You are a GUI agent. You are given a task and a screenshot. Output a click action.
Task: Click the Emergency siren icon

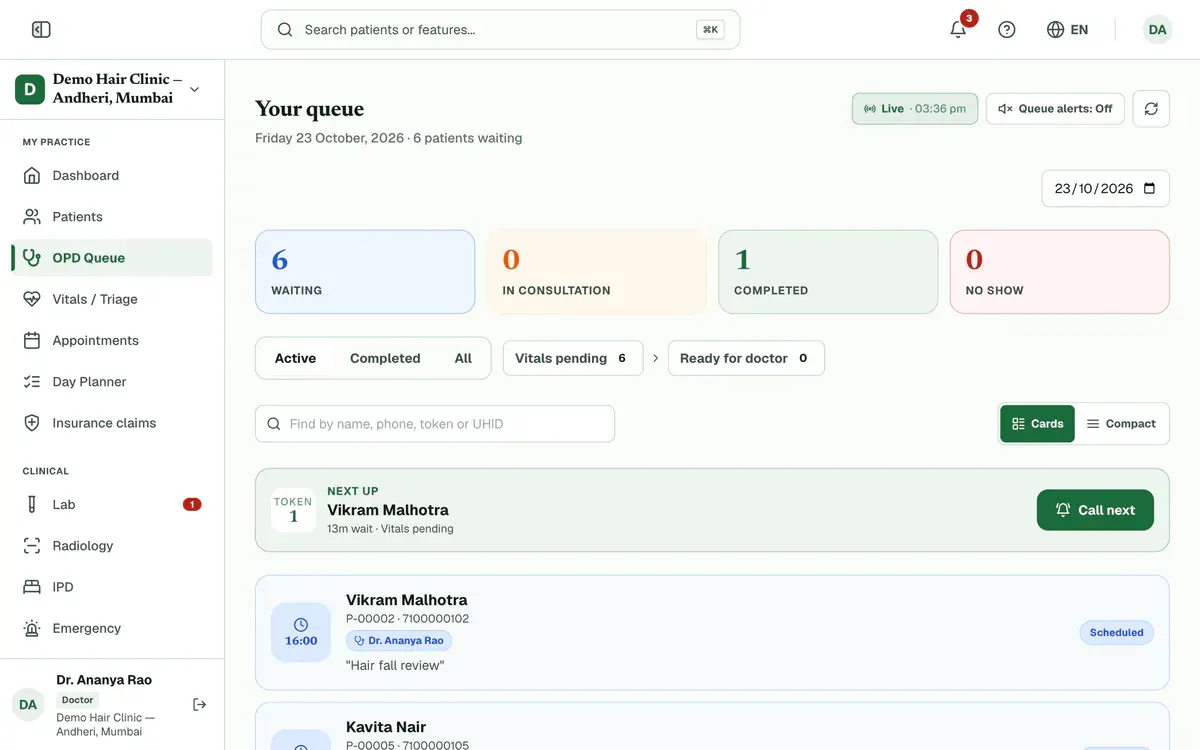32,628
